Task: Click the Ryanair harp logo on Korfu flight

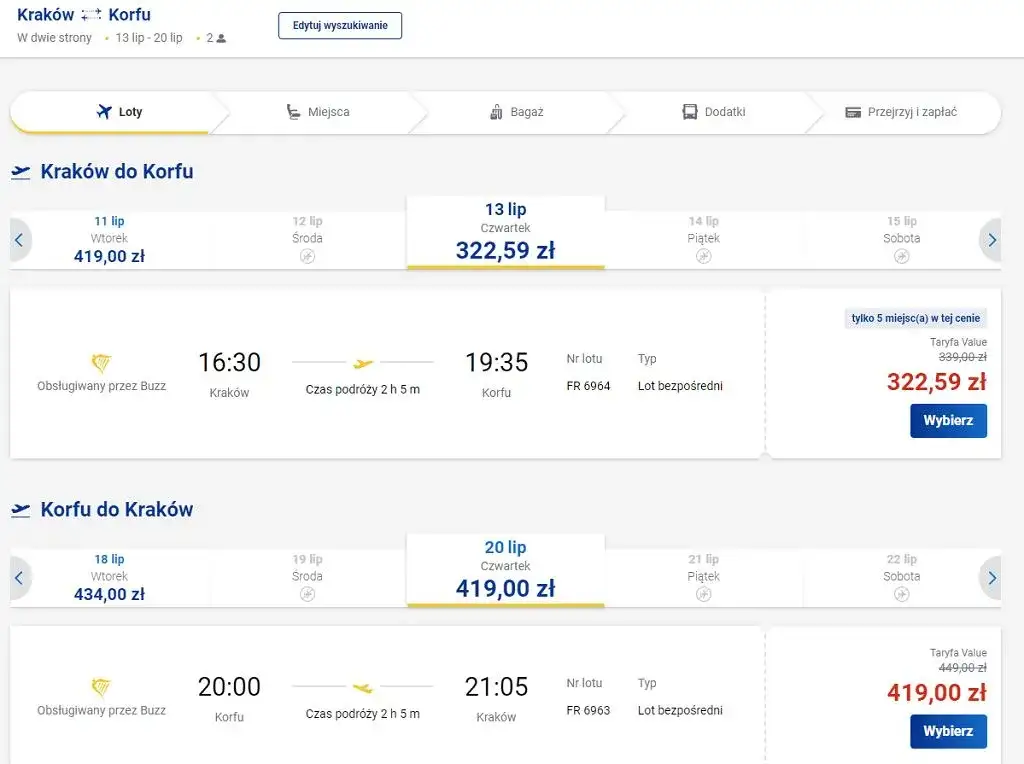Action: (101, 687)
